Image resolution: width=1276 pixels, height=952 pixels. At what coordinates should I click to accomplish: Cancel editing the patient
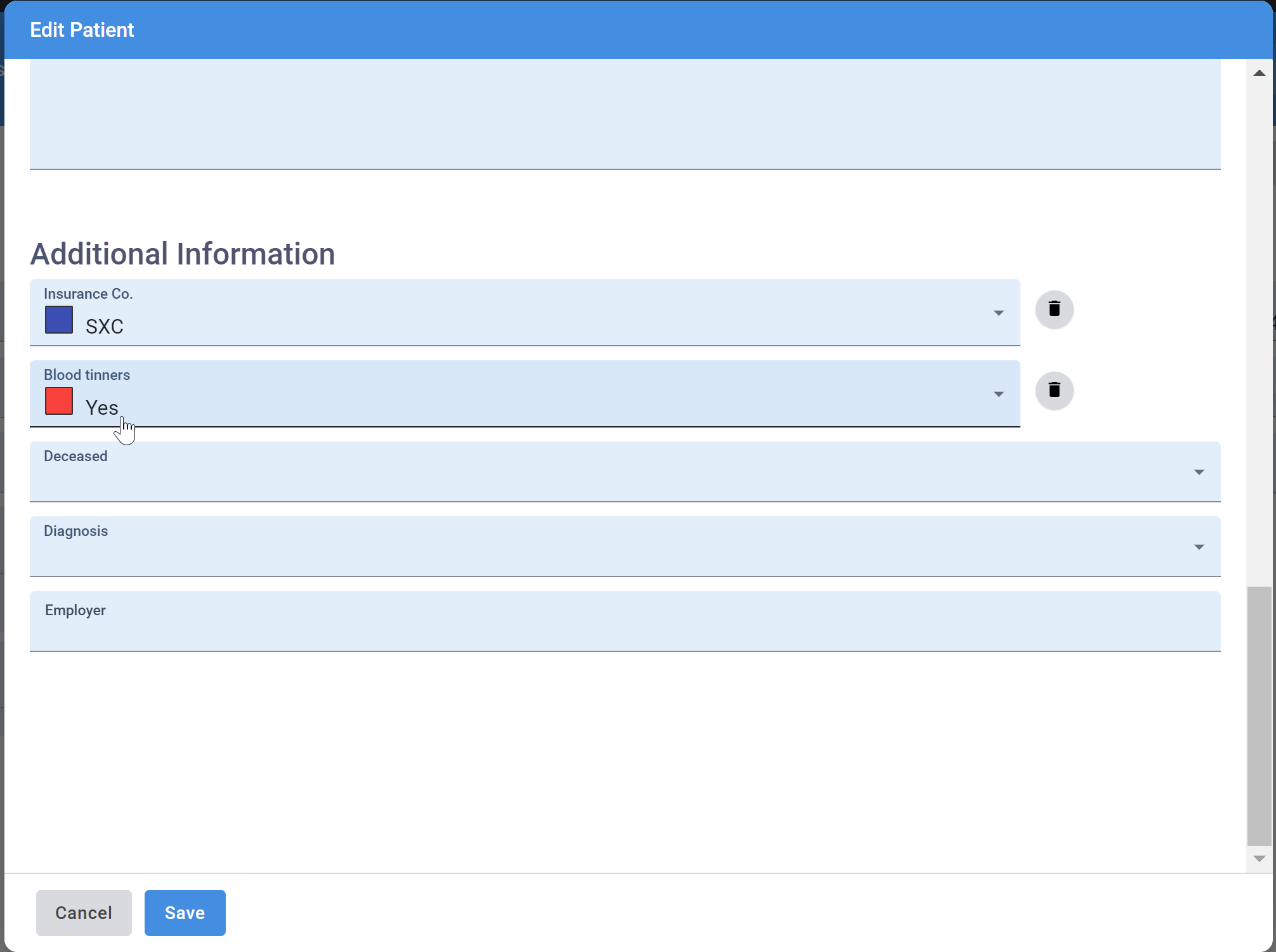[x=83, y=913]
